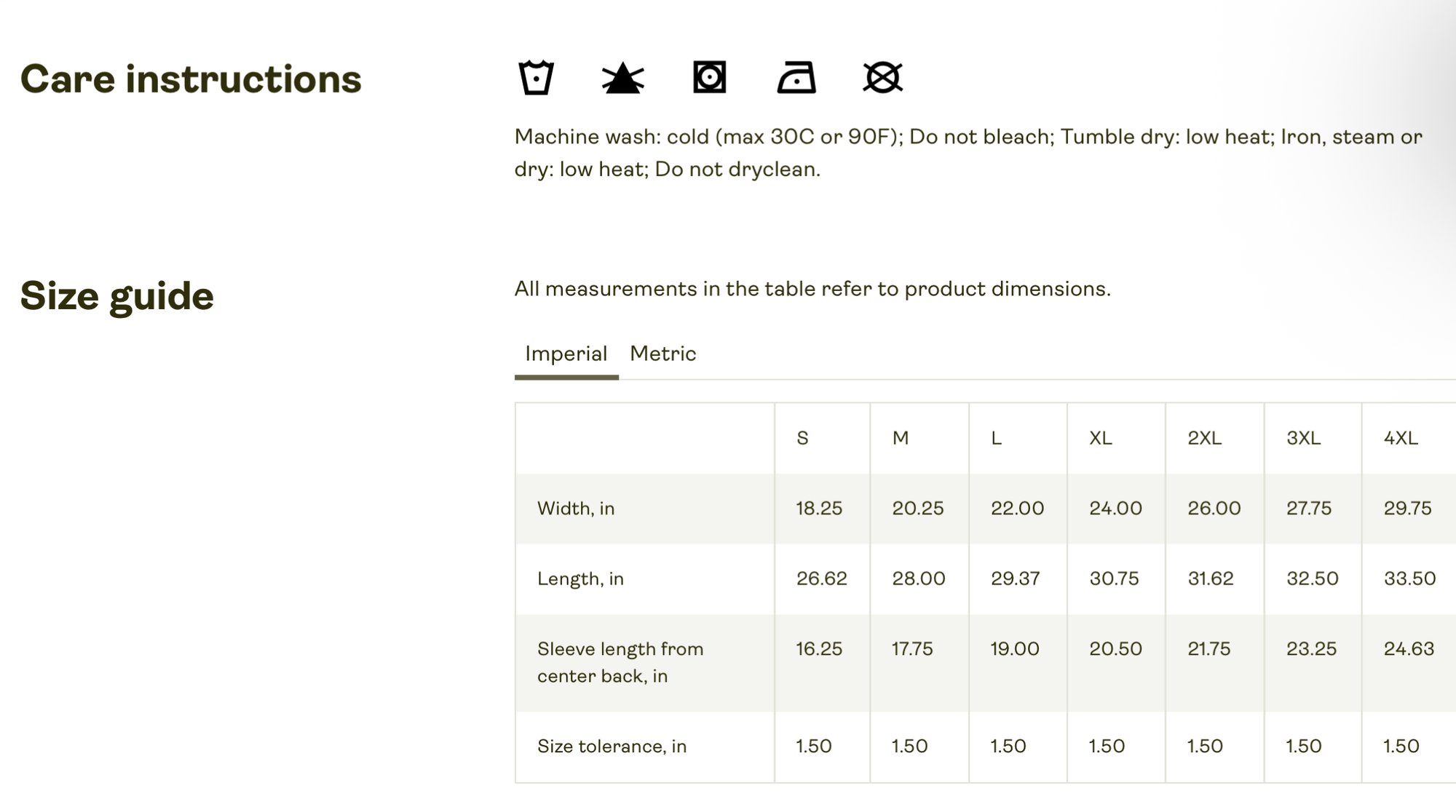This screenshot has width=1456, height=812.
Task: Click the 4XL size column header
Action: (1400, 438)
